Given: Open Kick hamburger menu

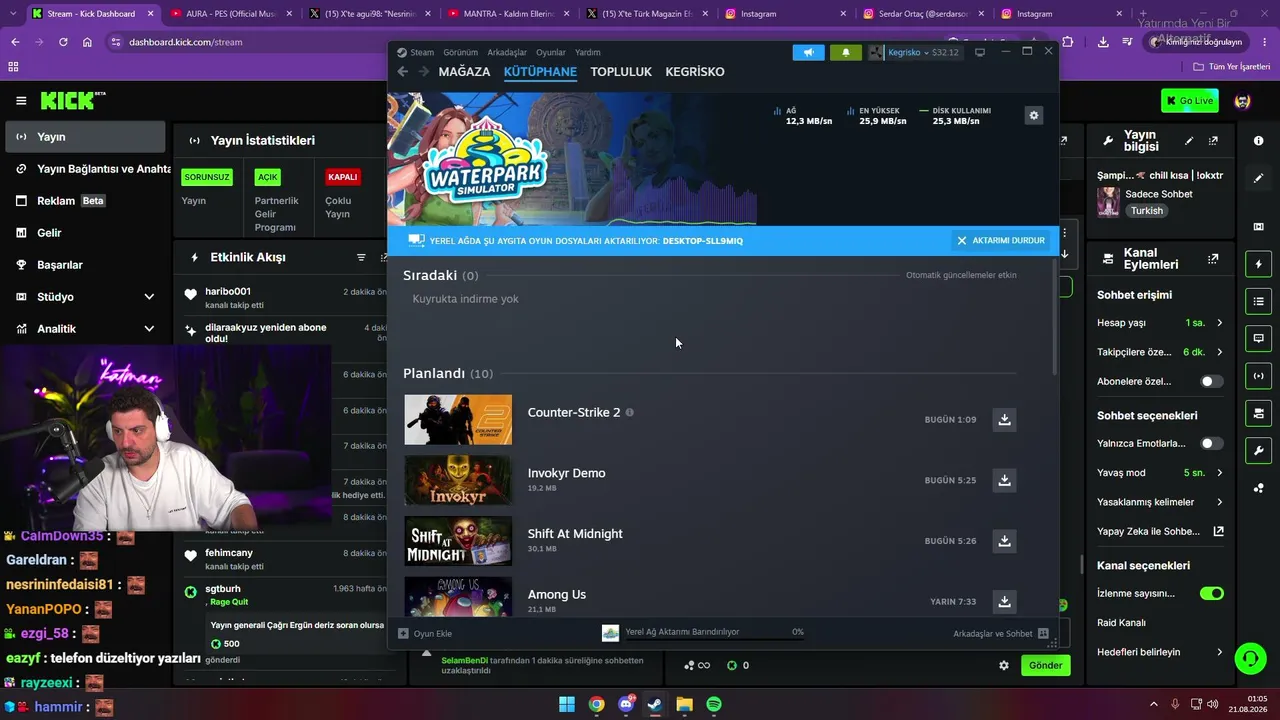Looking at the screenshot, I should click(x=21, y=100).
